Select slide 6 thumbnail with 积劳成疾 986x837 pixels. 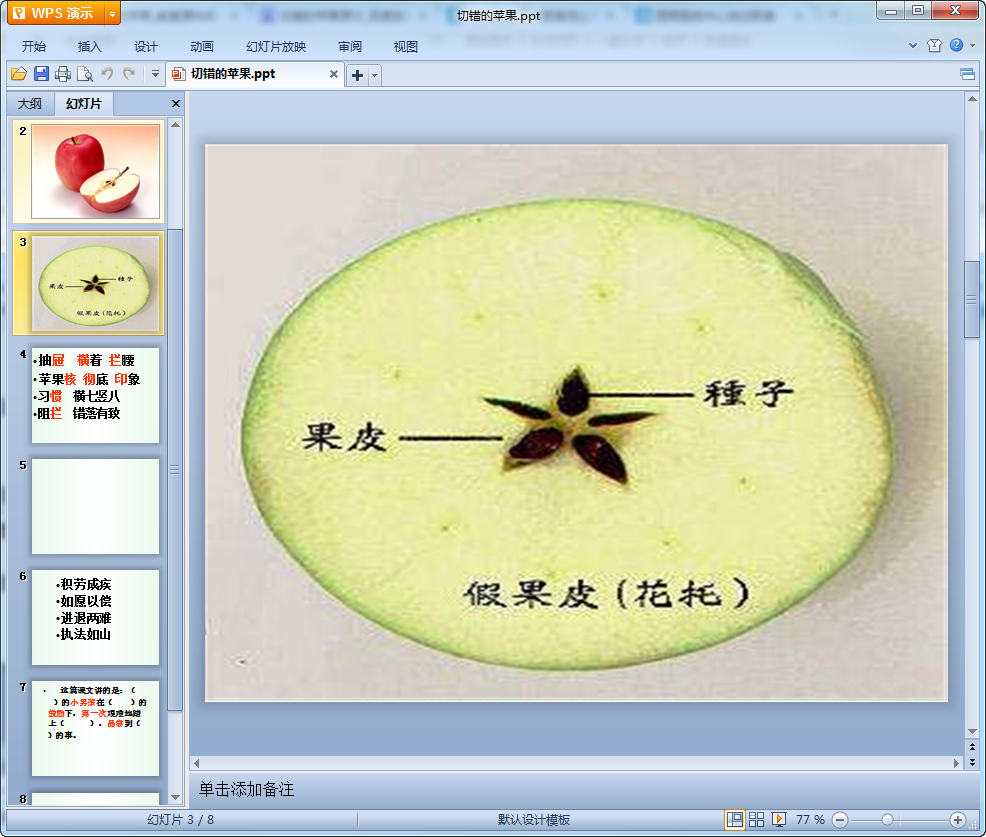pos(96,618)
